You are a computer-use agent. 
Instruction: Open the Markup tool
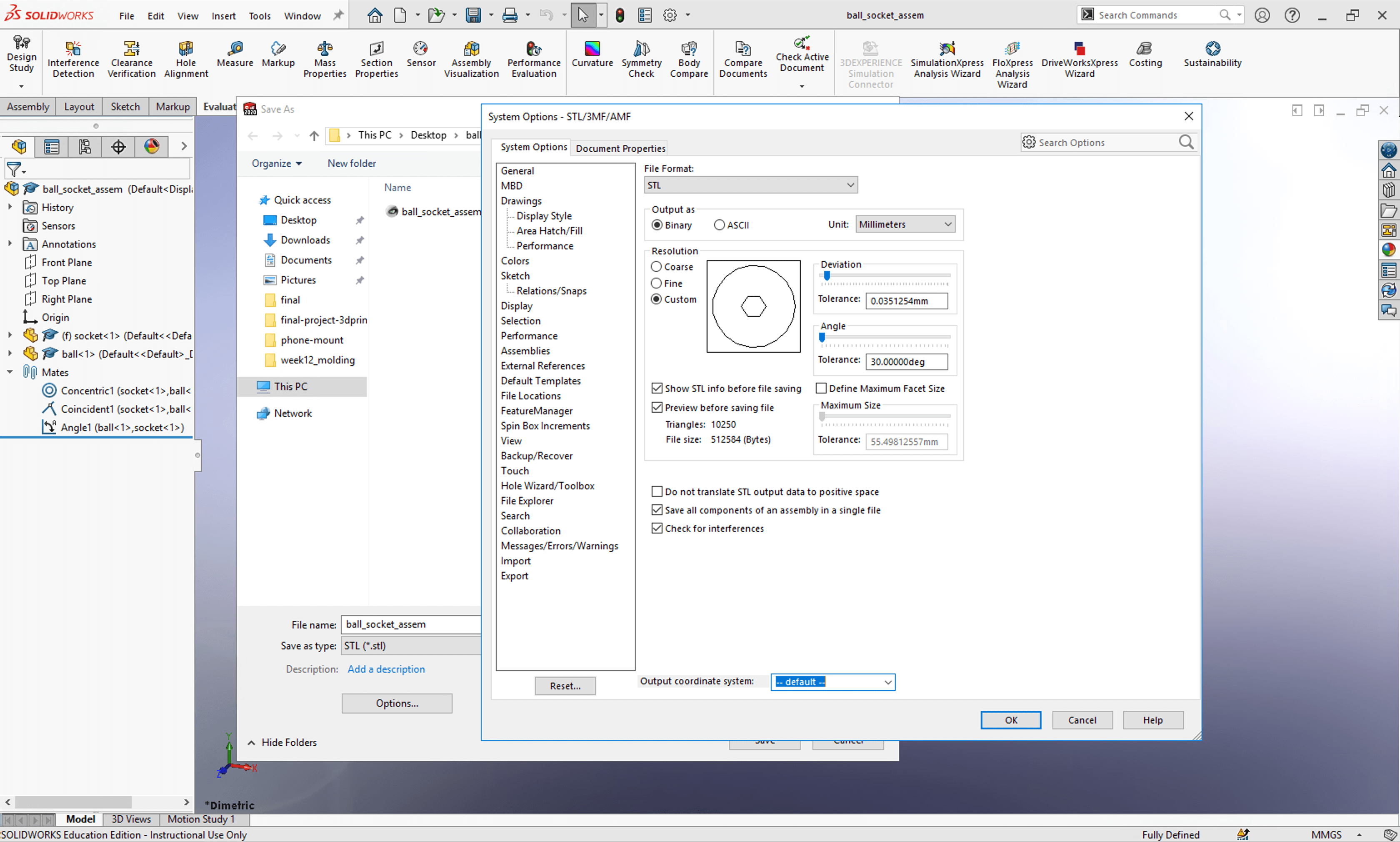pyautogui.click(x=278, y=54)
